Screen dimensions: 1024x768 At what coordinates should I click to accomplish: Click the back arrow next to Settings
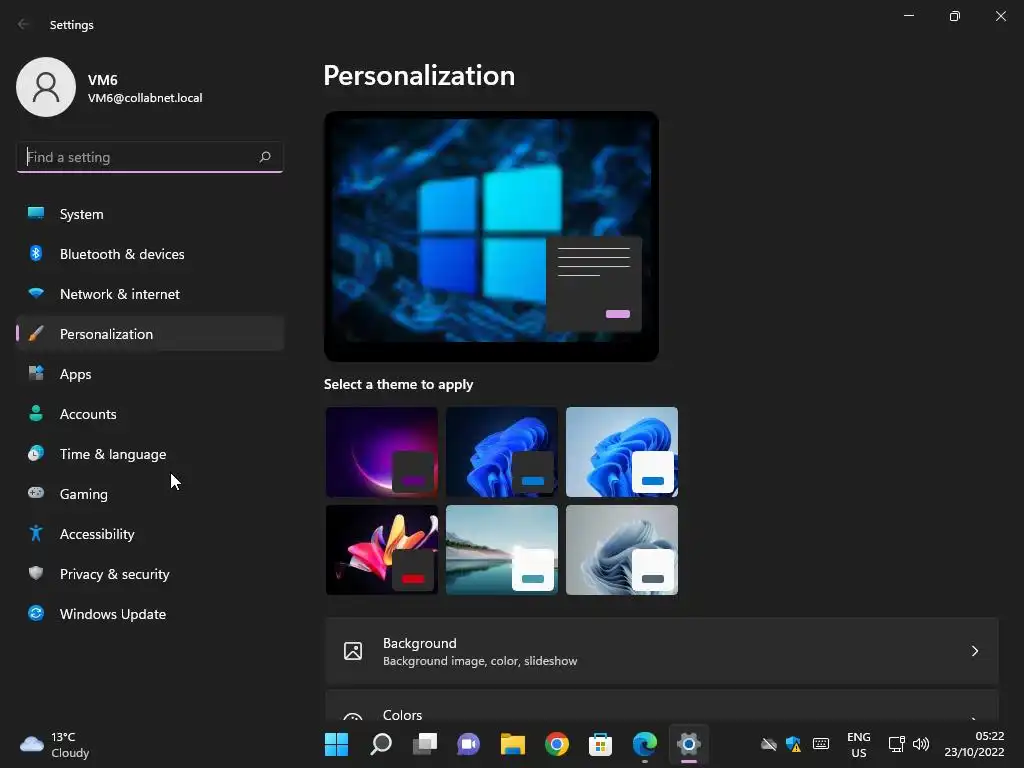[x=24, y=24]
